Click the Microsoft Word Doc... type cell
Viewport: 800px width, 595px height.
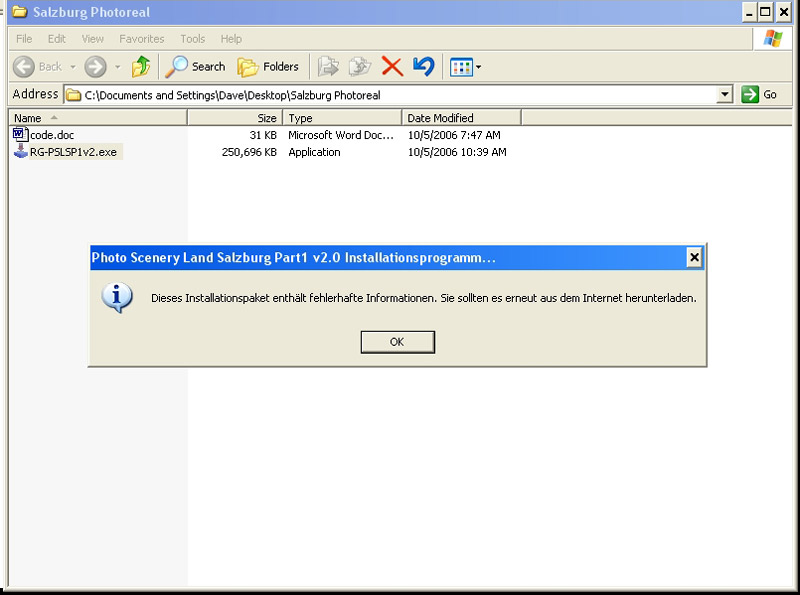(x=341, y=135)
